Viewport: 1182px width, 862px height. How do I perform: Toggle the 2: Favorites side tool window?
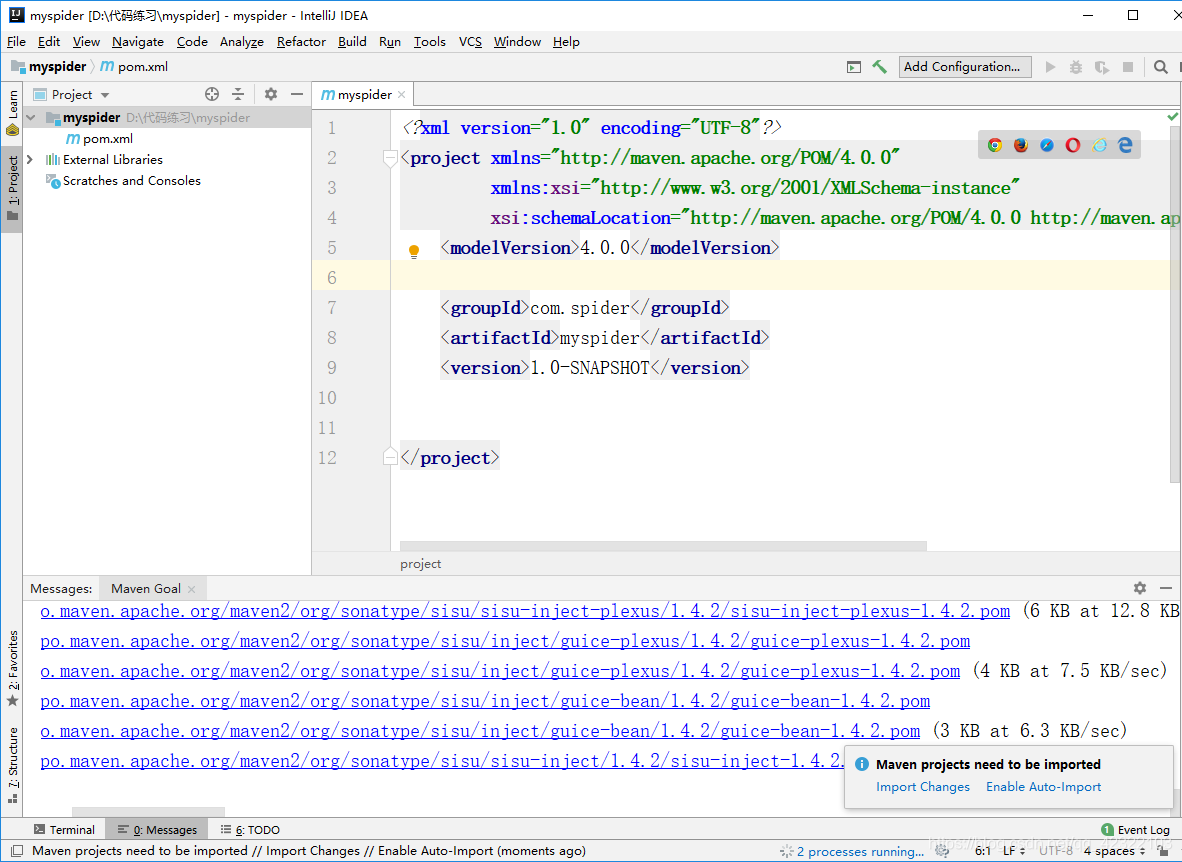[x=12, y=669]
